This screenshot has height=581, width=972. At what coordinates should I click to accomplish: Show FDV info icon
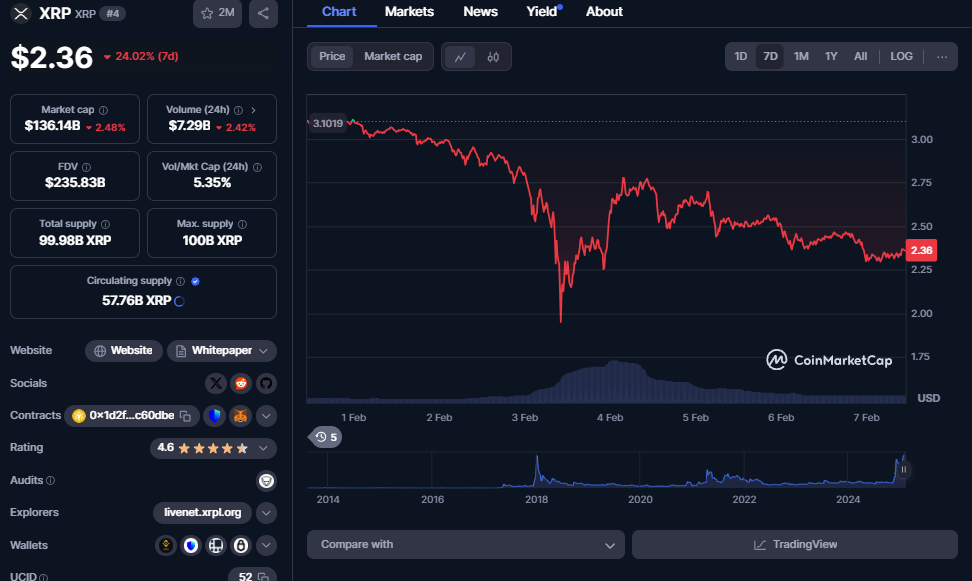87,167
